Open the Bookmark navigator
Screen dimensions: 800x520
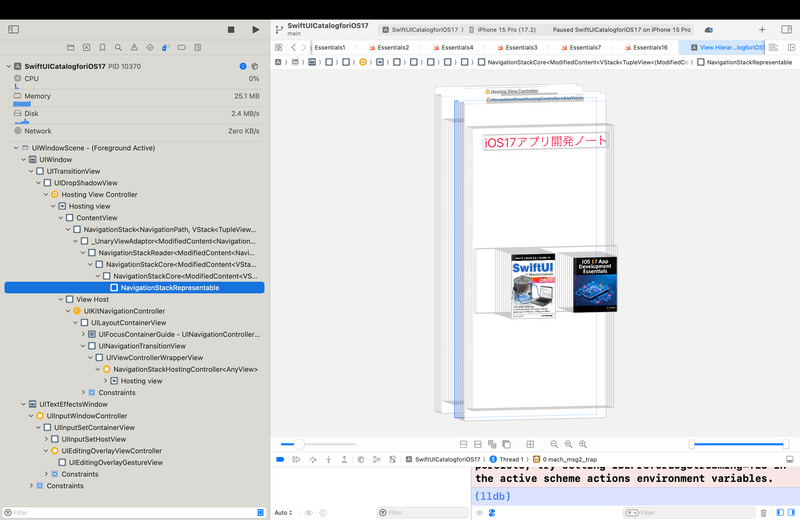[102, 47]
